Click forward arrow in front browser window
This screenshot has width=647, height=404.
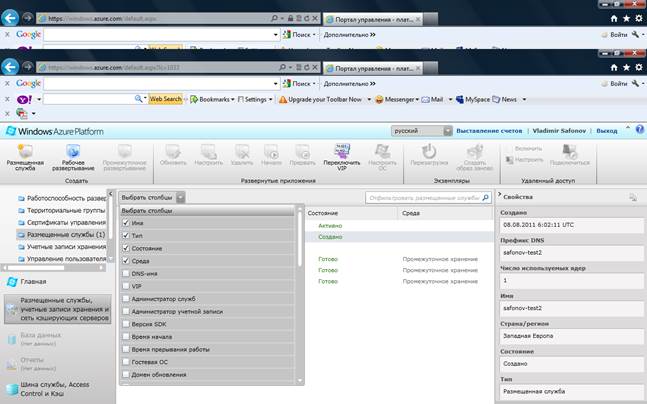tap(27, 67)
